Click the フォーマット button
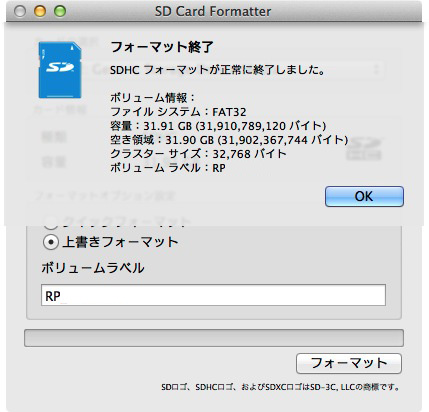 [349, 363]
